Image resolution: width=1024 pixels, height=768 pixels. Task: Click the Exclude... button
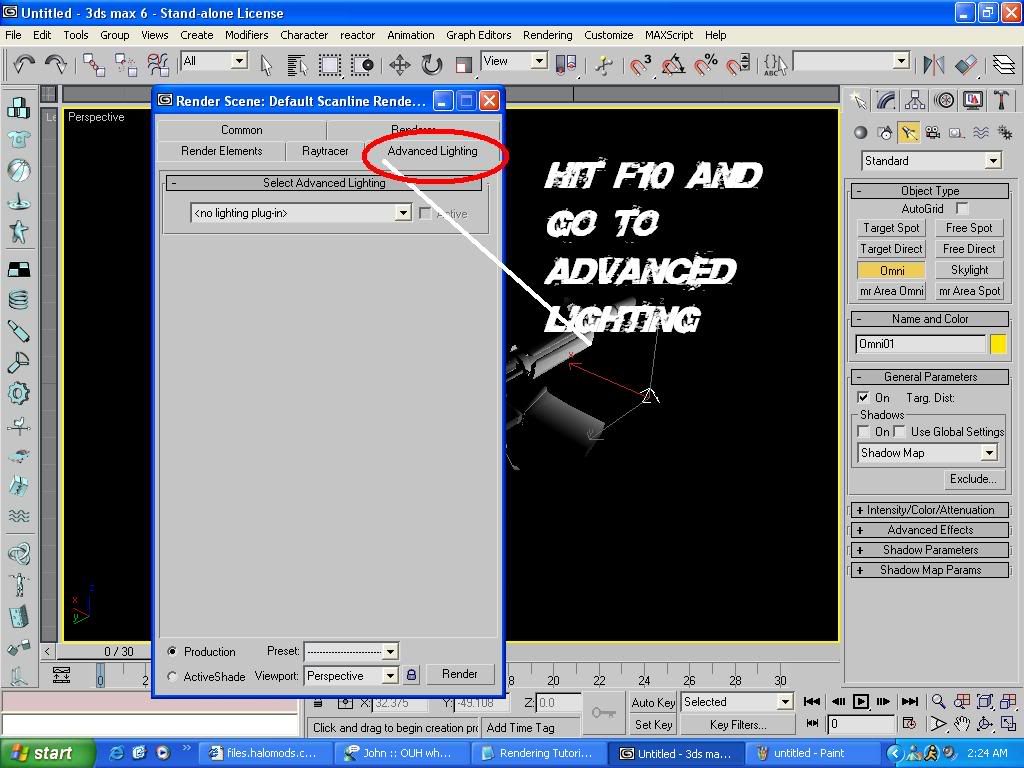(x=973, y=479)
